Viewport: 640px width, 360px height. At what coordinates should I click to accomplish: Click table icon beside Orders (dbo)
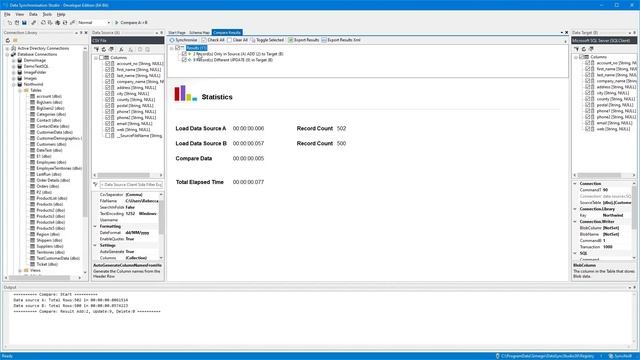(33, 186)
